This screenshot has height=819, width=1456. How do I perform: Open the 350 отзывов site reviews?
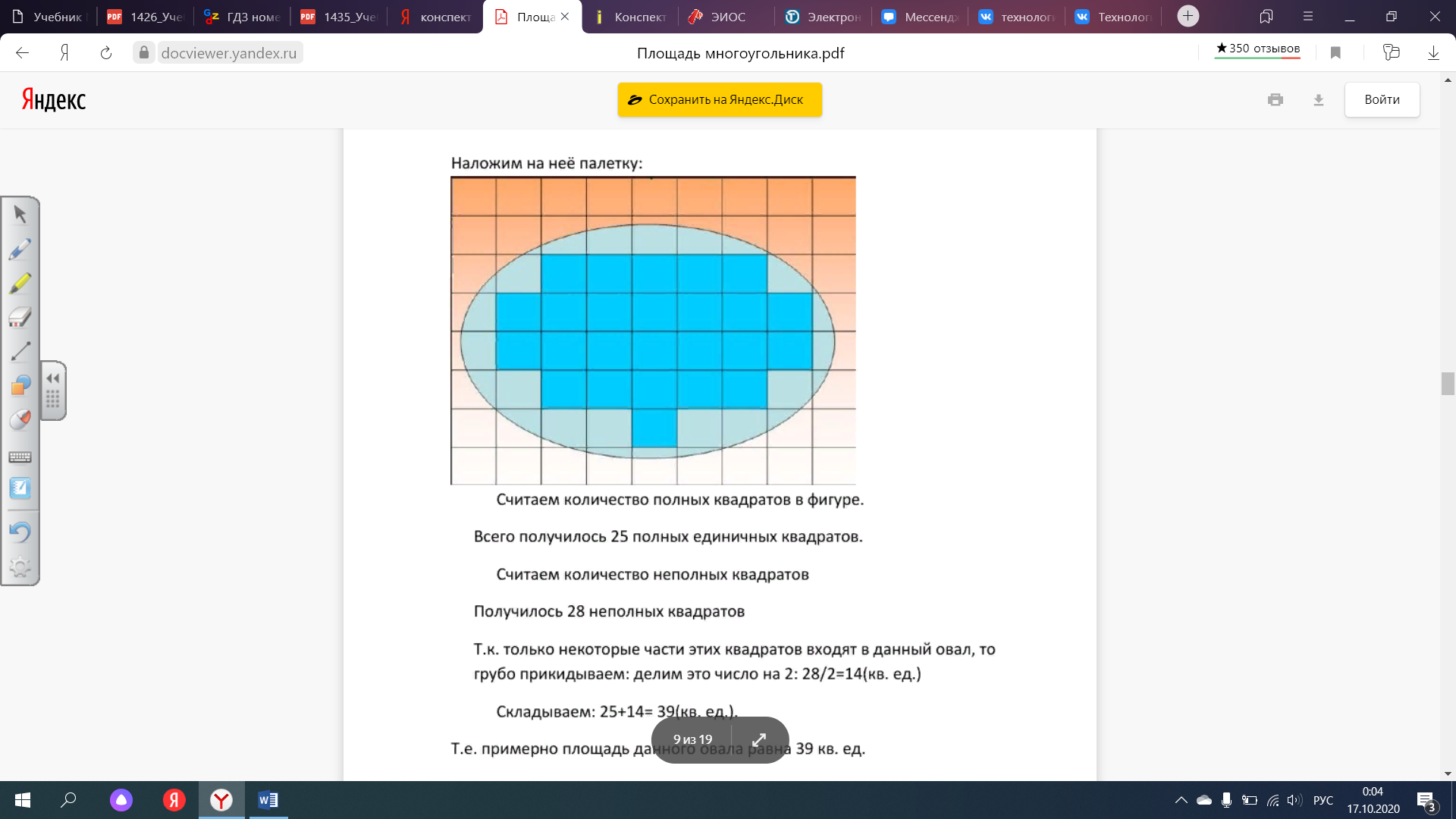(x=1257, y=49)
